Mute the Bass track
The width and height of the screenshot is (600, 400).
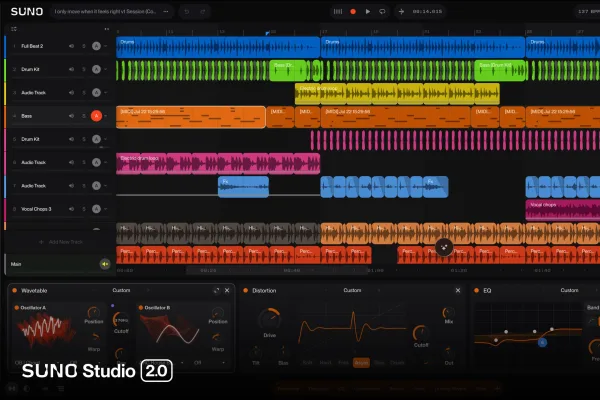coord(71,116)
